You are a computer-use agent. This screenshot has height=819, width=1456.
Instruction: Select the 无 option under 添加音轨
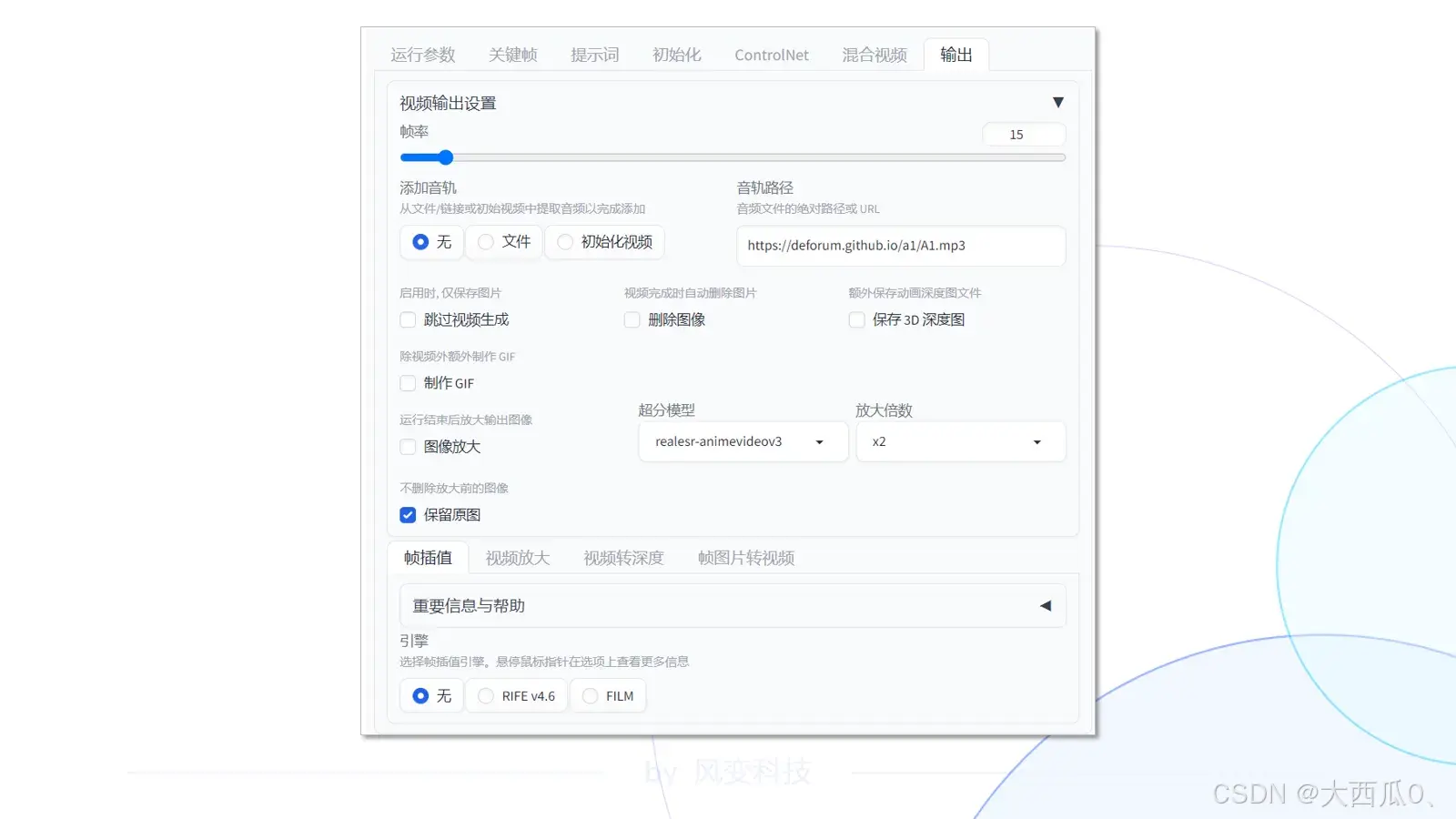point(431,242)
